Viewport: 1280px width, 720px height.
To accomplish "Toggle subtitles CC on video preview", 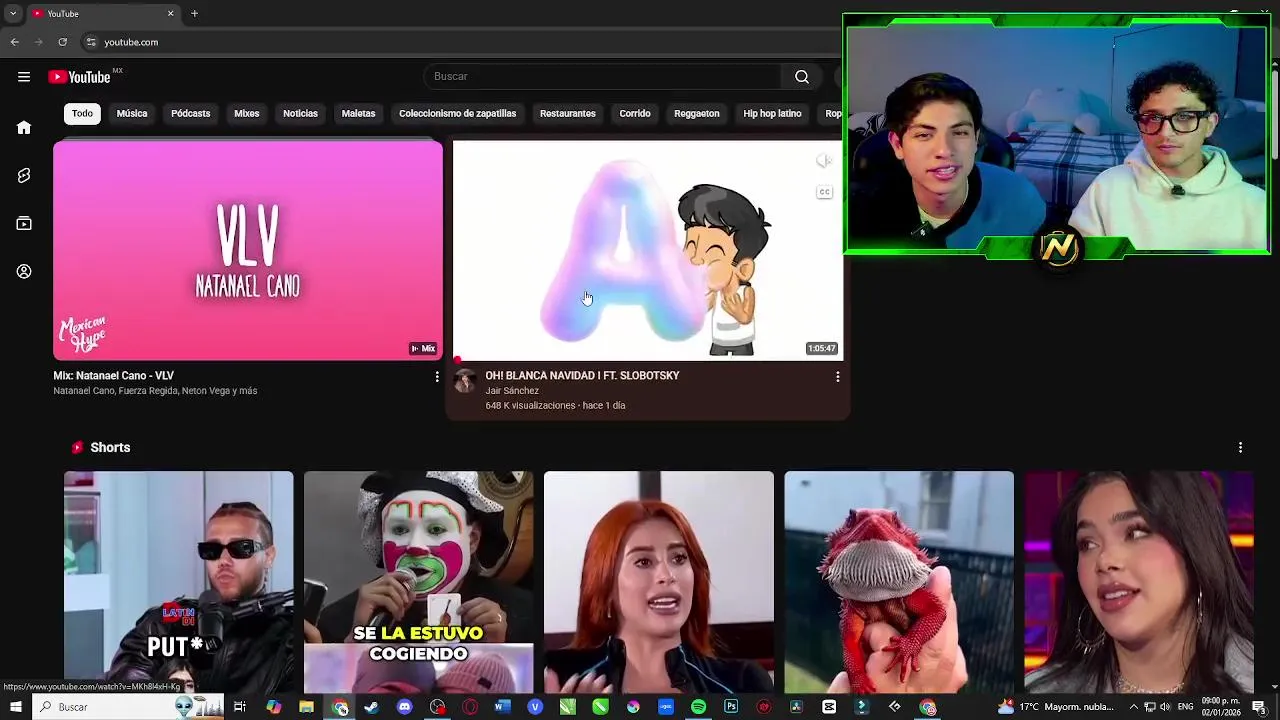I will (x=824, y=192).
